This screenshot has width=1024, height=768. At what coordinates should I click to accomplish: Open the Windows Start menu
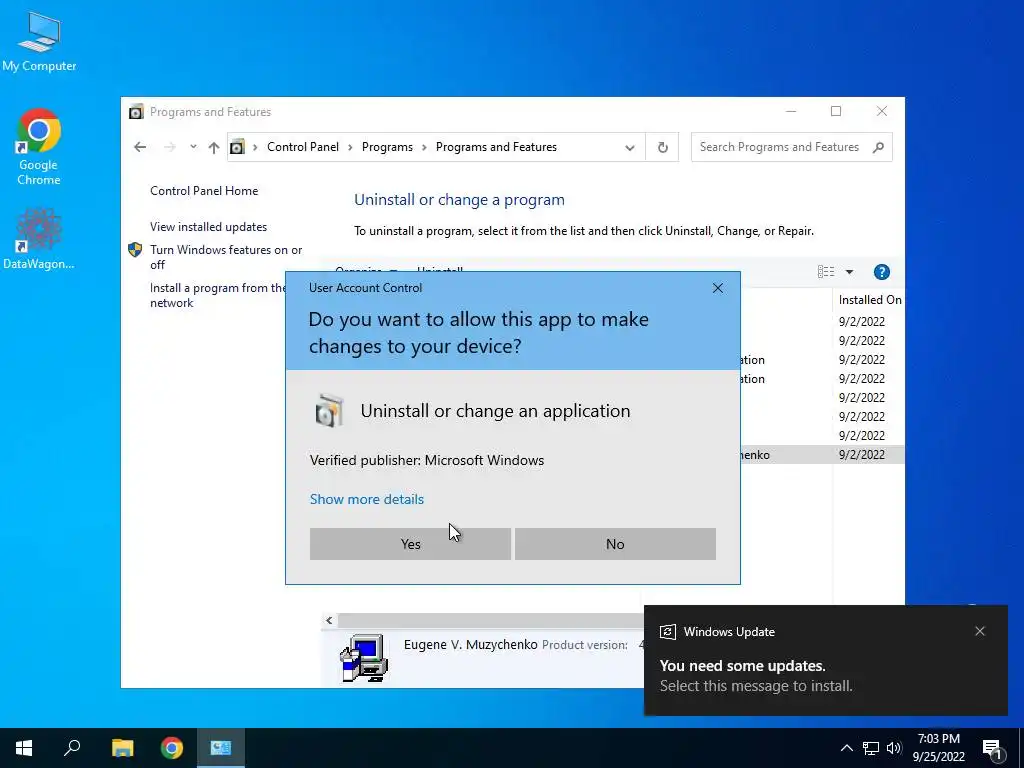(24, 748)
